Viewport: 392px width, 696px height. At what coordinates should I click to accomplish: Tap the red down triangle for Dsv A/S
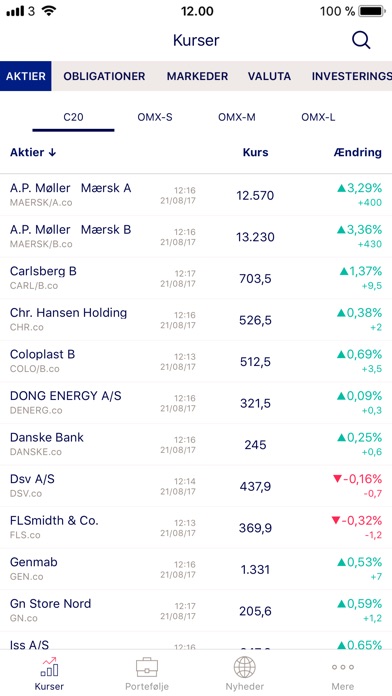click(x=337, y=479)
